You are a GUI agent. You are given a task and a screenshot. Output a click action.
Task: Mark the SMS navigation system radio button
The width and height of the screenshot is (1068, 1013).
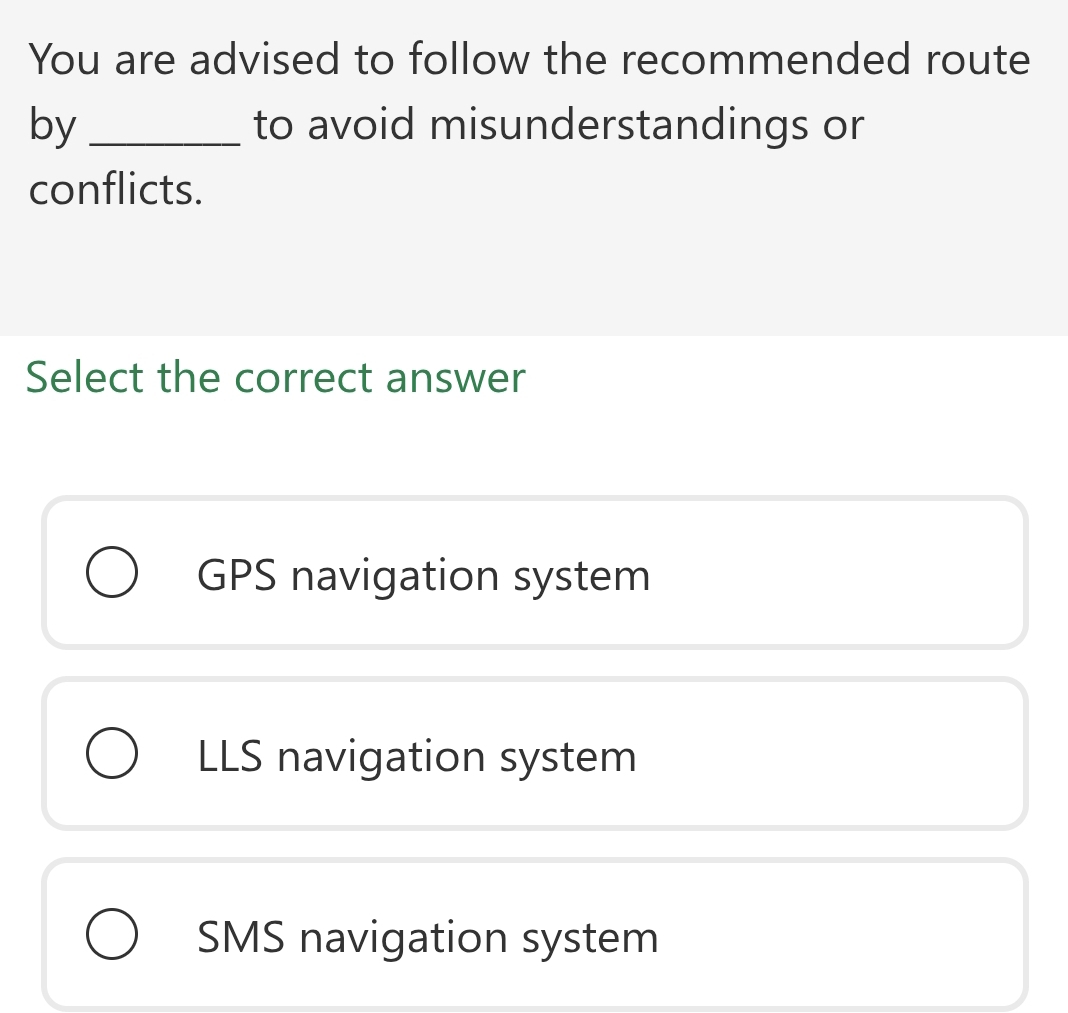coord(112,934)
